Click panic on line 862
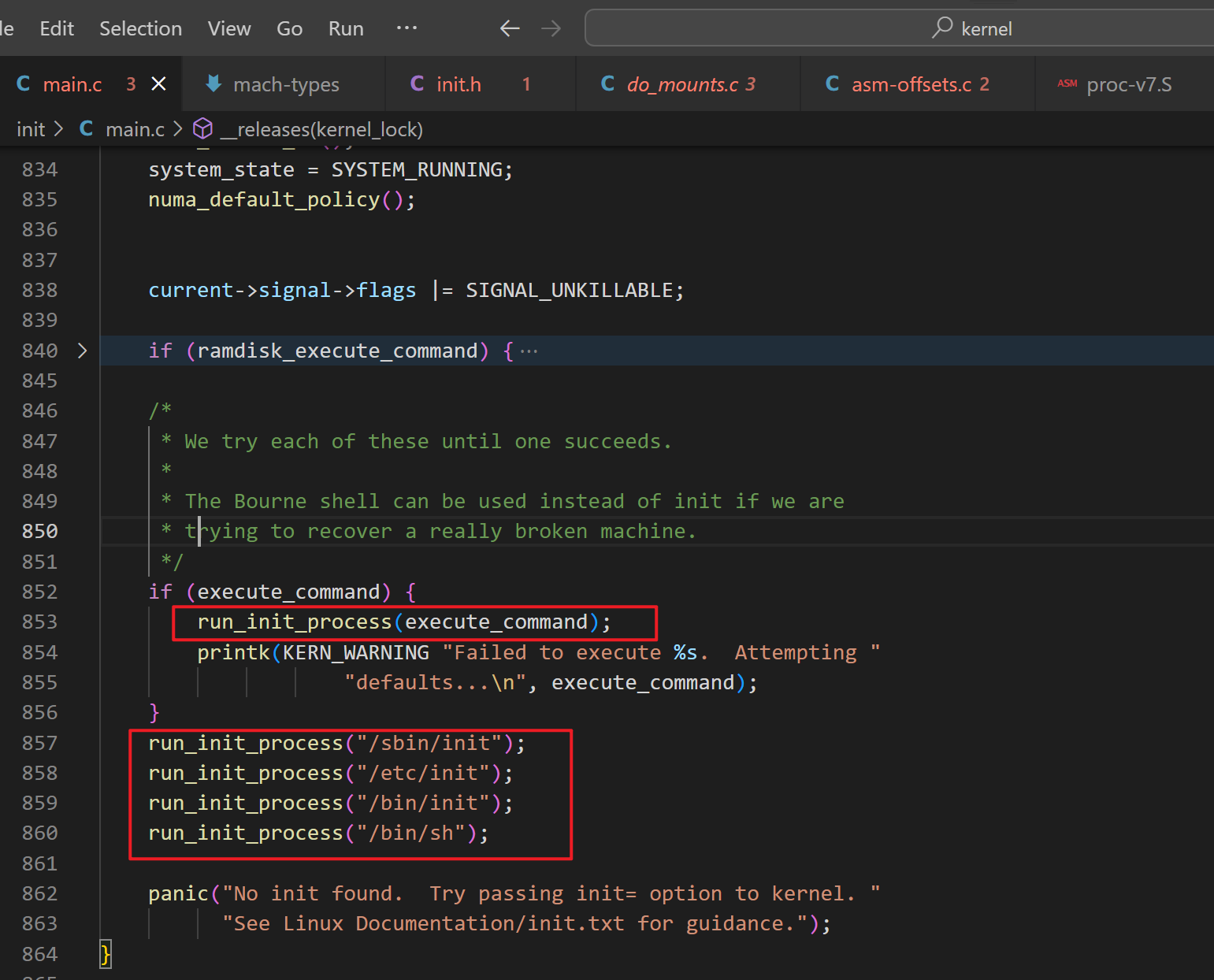This screenshot has height=980, width=1214. 179,893
